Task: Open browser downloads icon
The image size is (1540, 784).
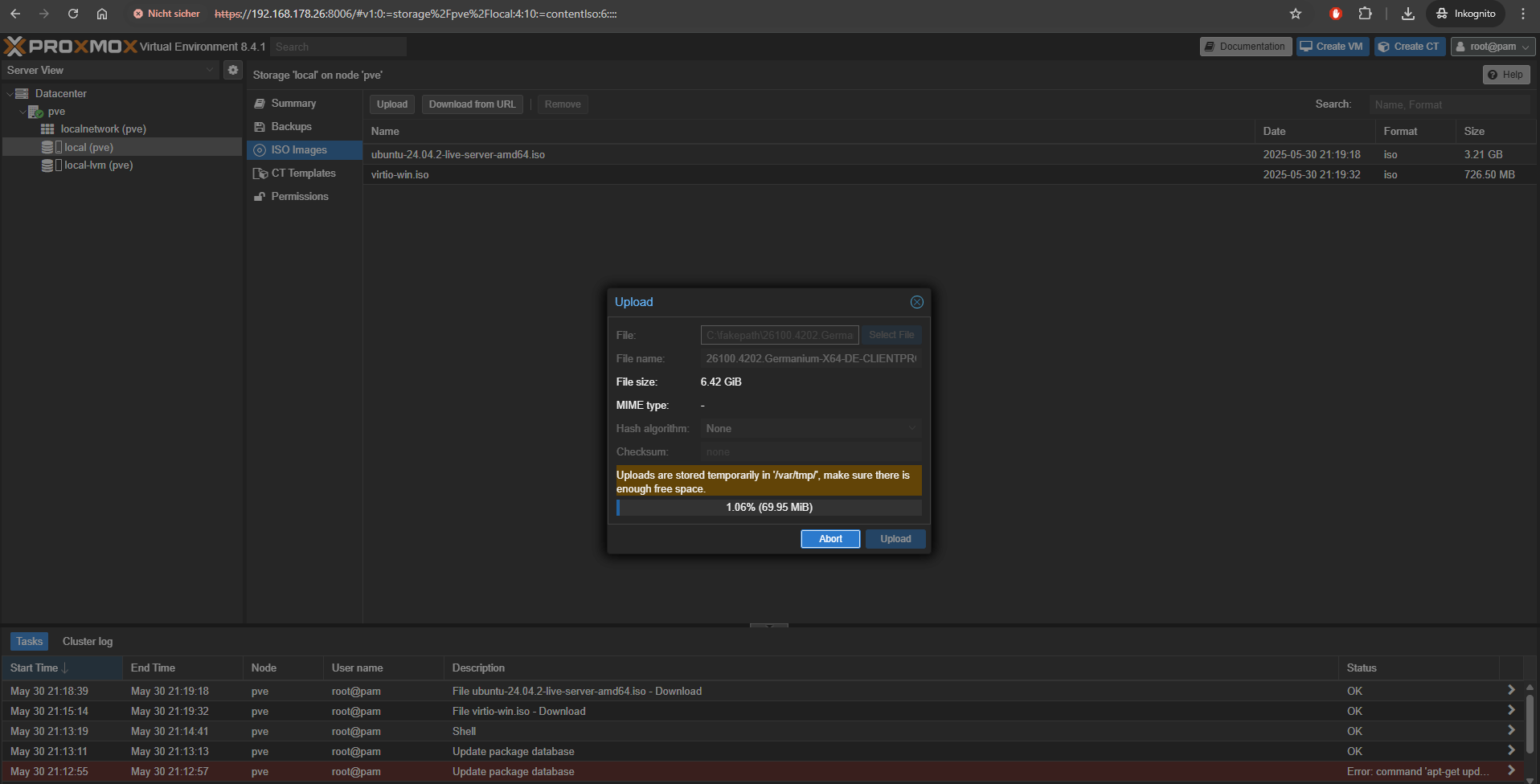Action: 1408,14
